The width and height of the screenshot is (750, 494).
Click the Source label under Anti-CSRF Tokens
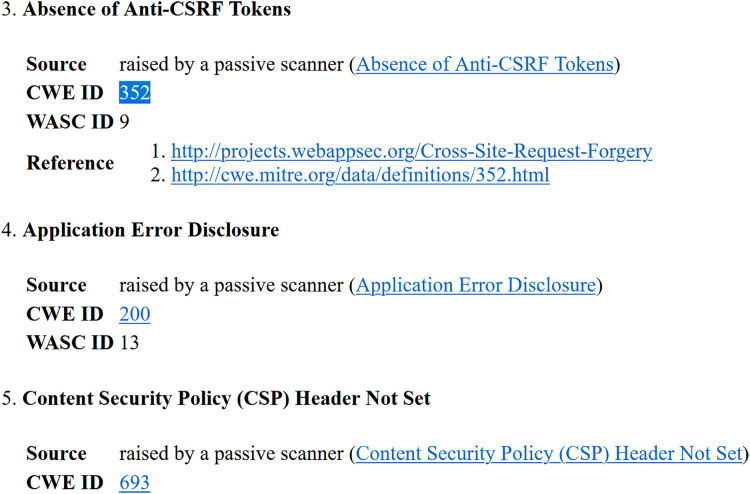56,65
